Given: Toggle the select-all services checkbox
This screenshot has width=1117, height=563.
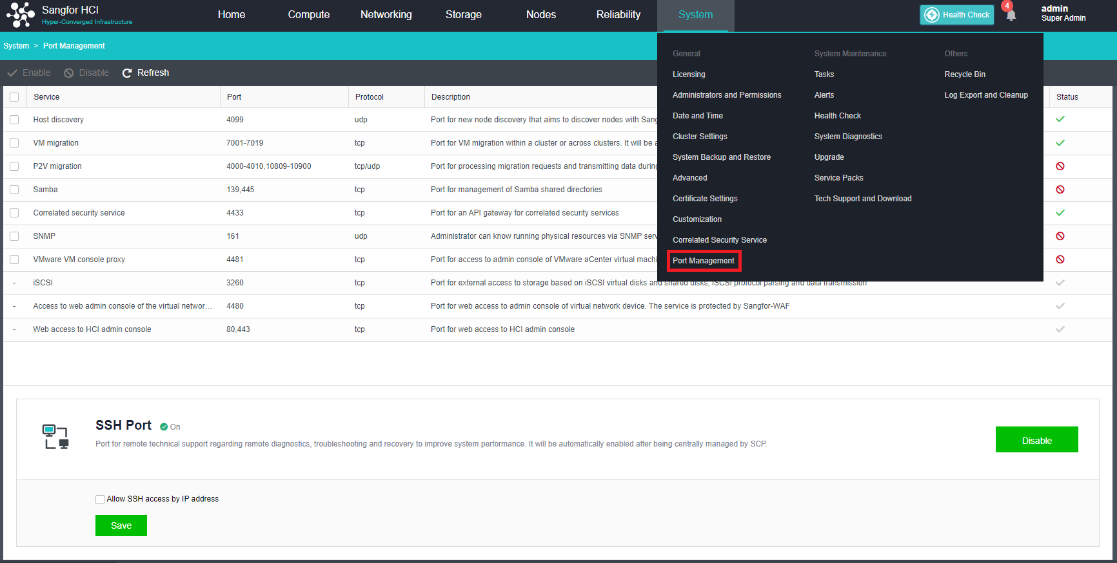Looking at the screenshot, I should tap(14, 97).
